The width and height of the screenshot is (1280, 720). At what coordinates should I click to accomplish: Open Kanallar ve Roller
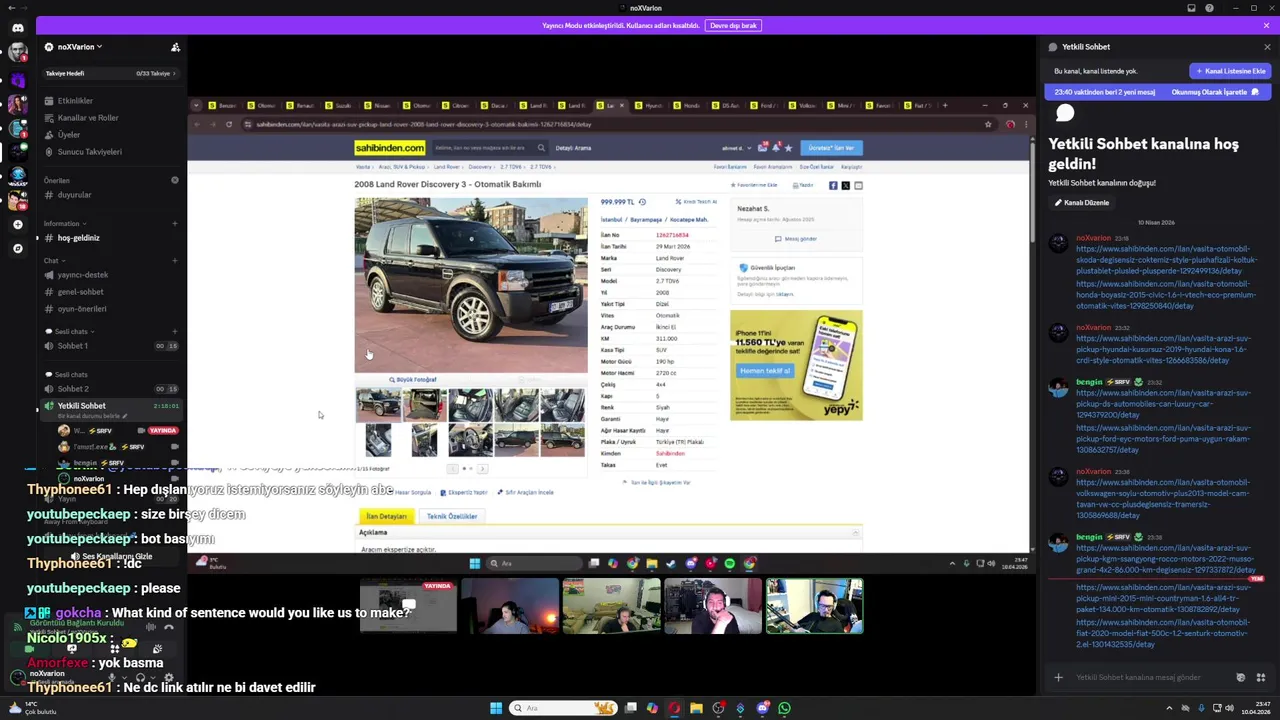tap(110, 118)
